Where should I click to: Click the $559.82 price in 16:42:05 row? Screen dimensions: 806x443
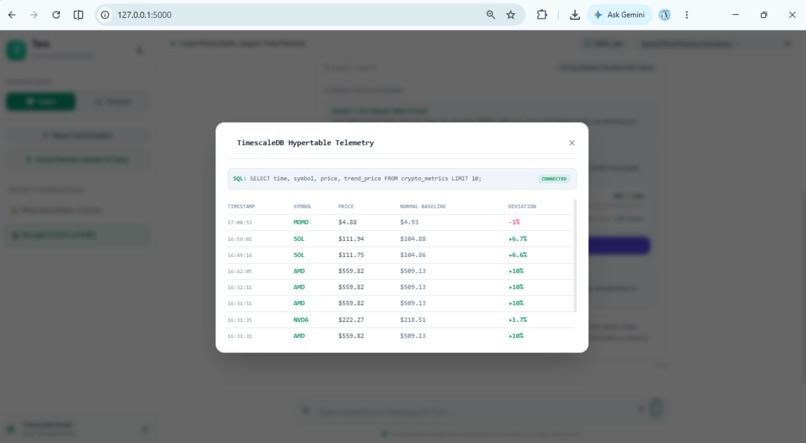(351, 271)
